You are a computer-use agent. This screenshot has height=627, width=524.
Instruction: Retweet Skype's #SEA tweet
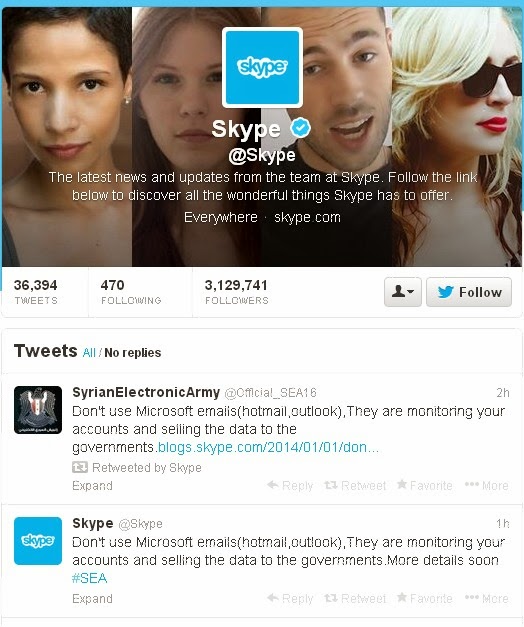tap(355, 598)
